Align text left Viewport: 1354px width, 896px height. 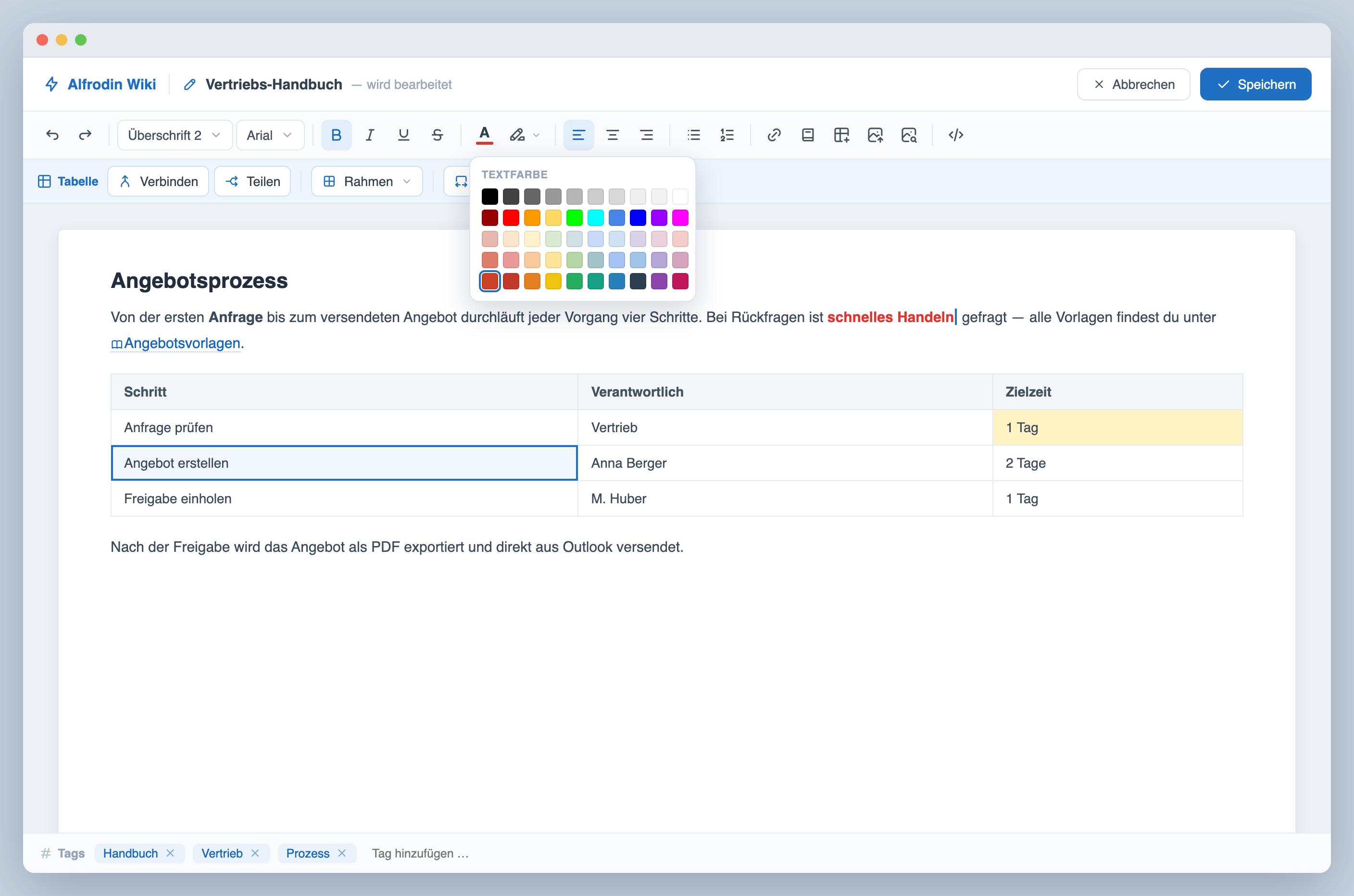(578, 135)
